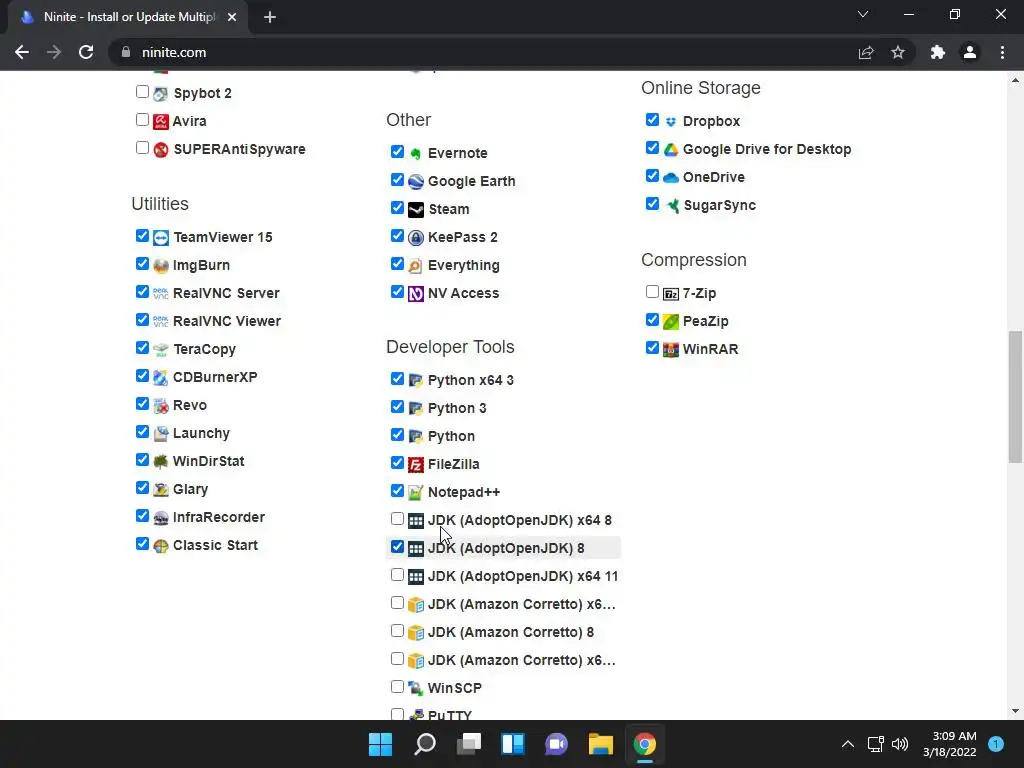Click the Glary label
This screenshot has height=768, width=1024.
point(190,489)
